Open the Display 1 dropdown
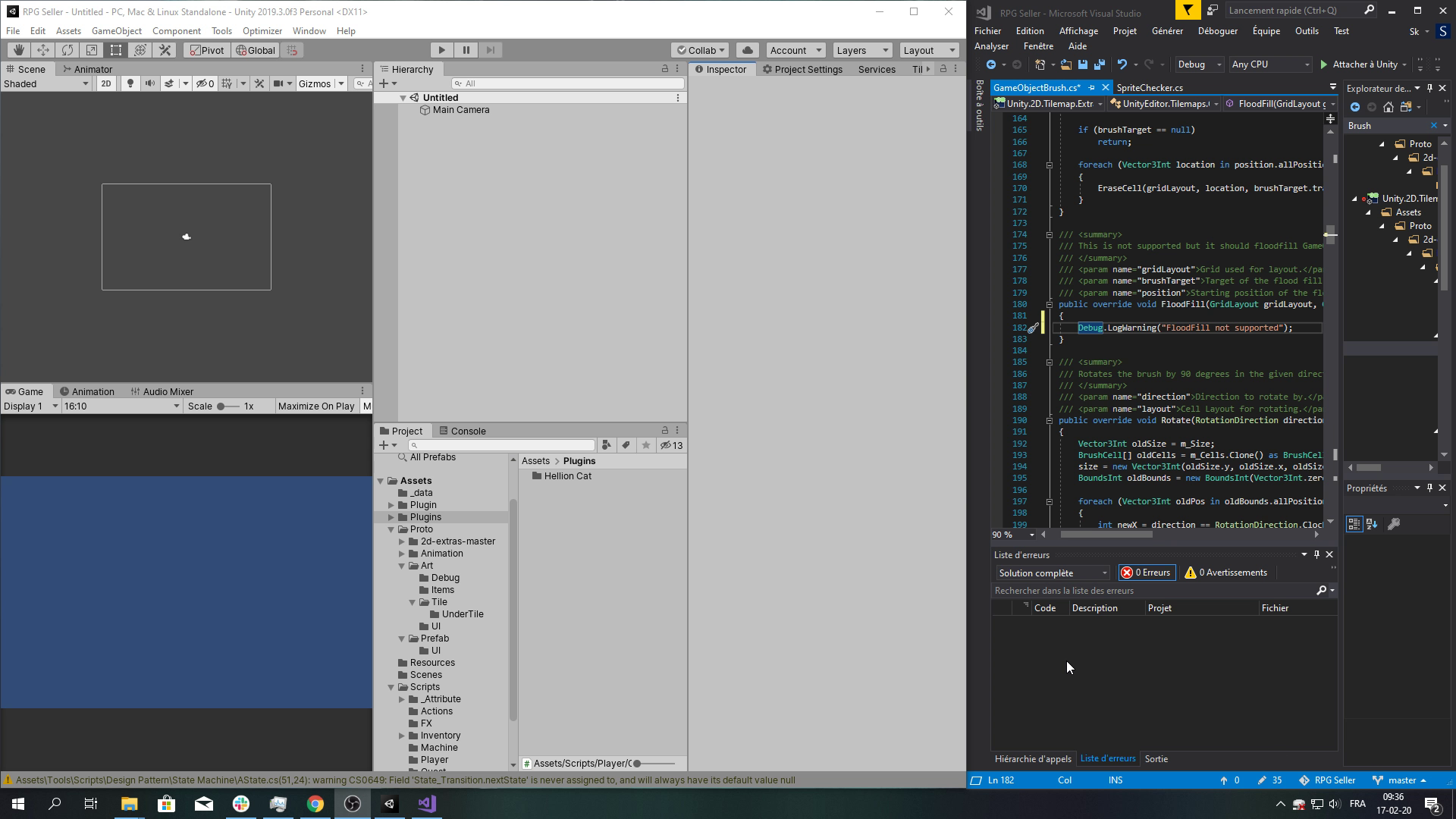 click(30, 406)
